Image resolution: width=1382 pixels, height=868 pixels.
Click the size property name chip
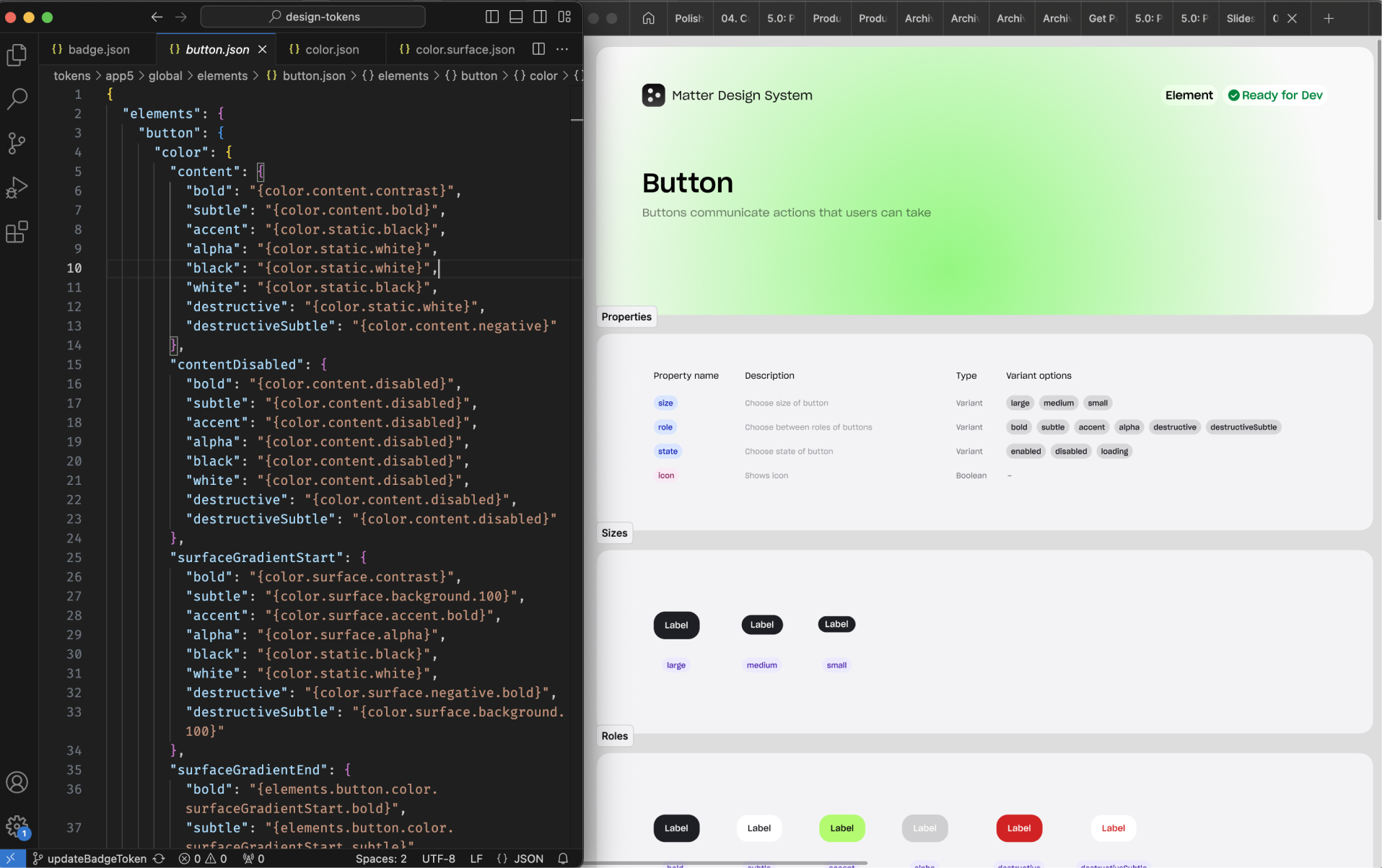tap(665, 403)
